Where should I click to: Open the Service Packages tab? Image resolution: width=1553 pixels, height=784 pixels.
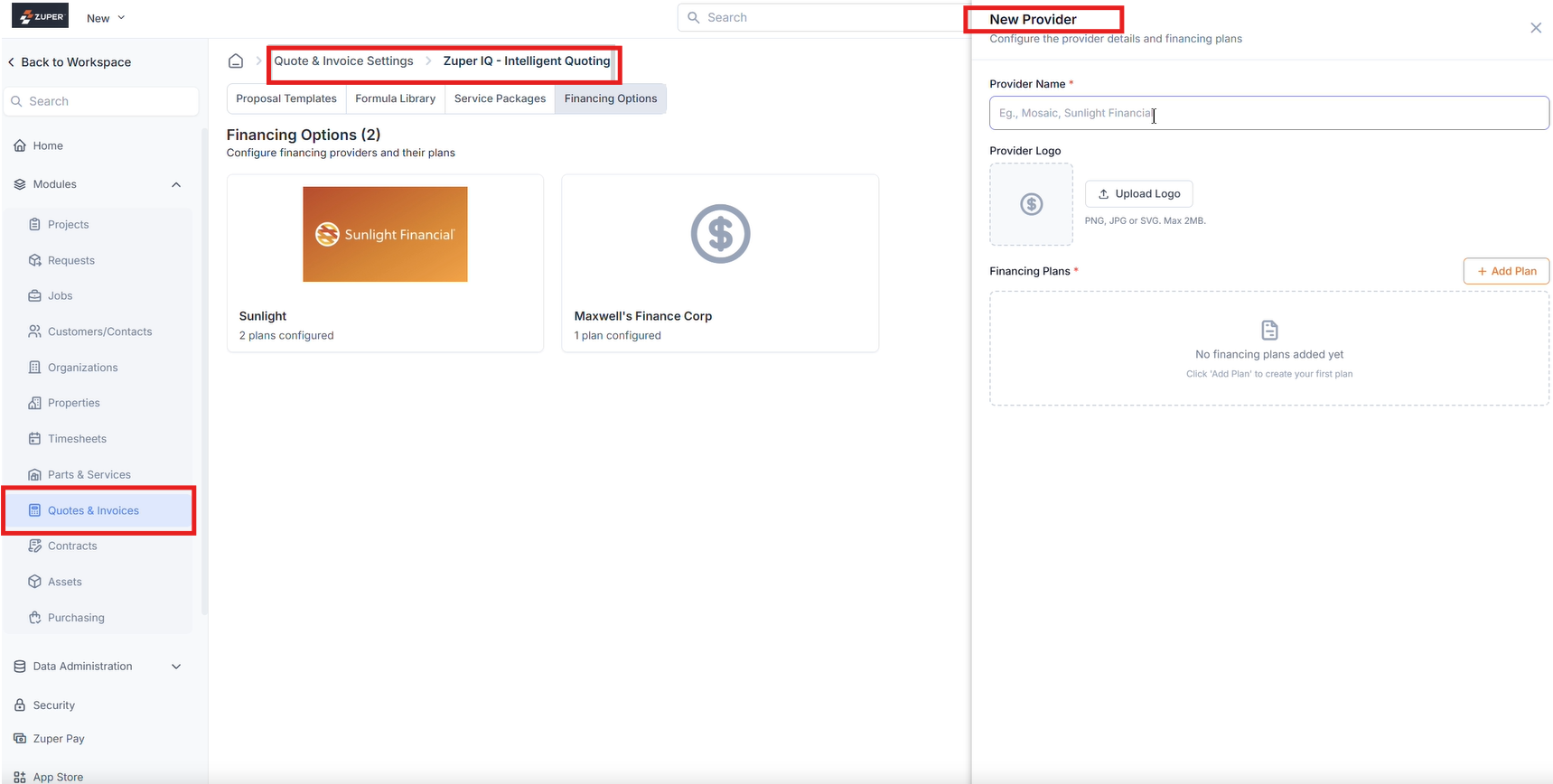point(500,98)
